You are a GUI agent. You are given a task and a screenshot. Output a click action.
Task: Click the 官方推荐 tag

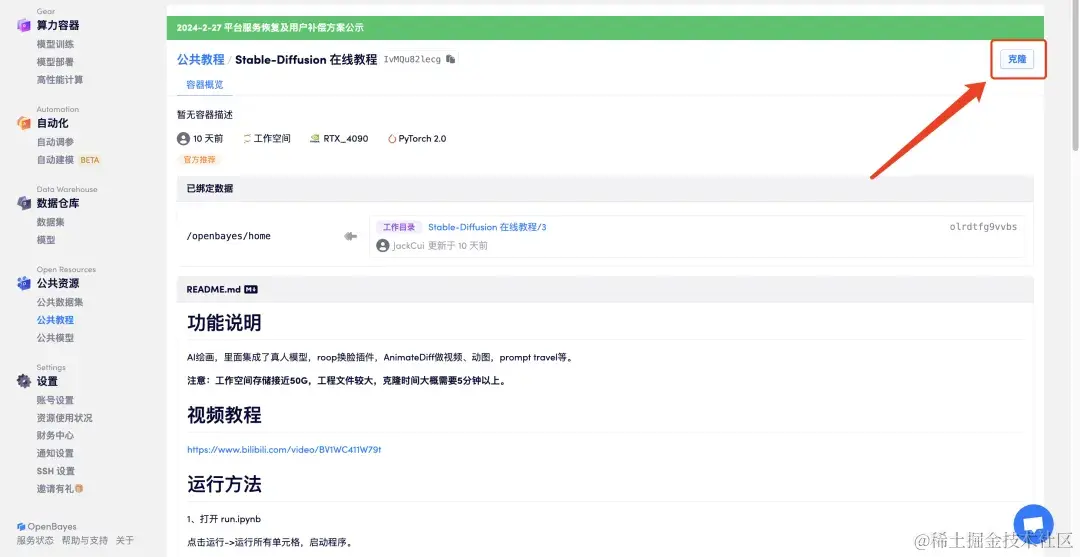(x=200, y=160)
